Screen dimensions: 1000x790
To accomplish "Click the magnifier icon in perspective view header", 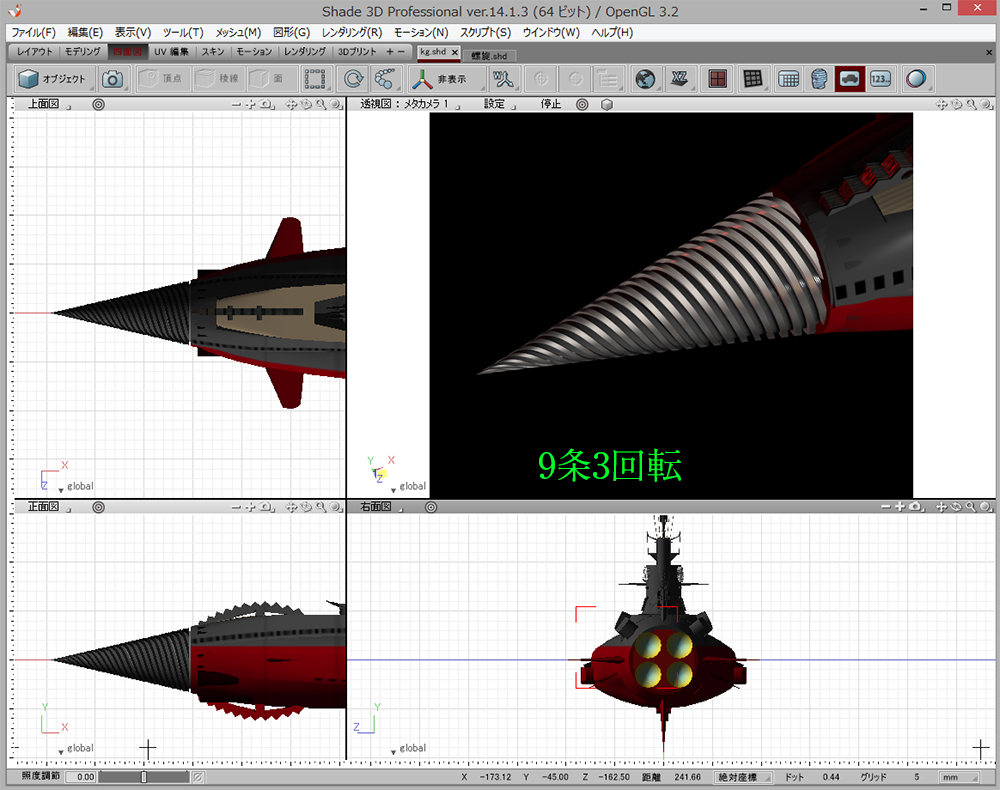I will tap(971, 105).
